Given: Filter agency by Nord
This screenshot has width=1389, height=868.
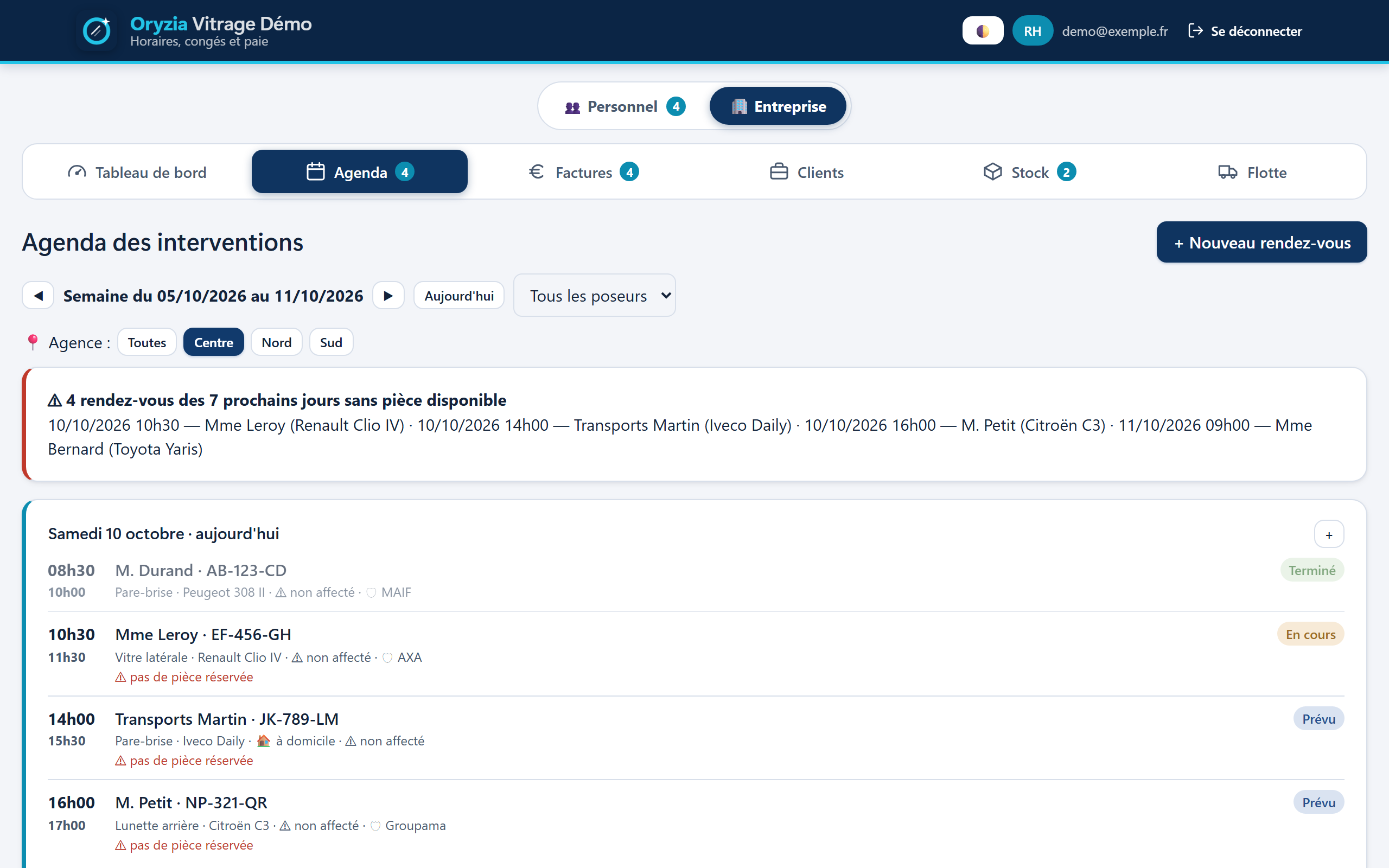Looking at the screenshot, I should coord(277,342).
